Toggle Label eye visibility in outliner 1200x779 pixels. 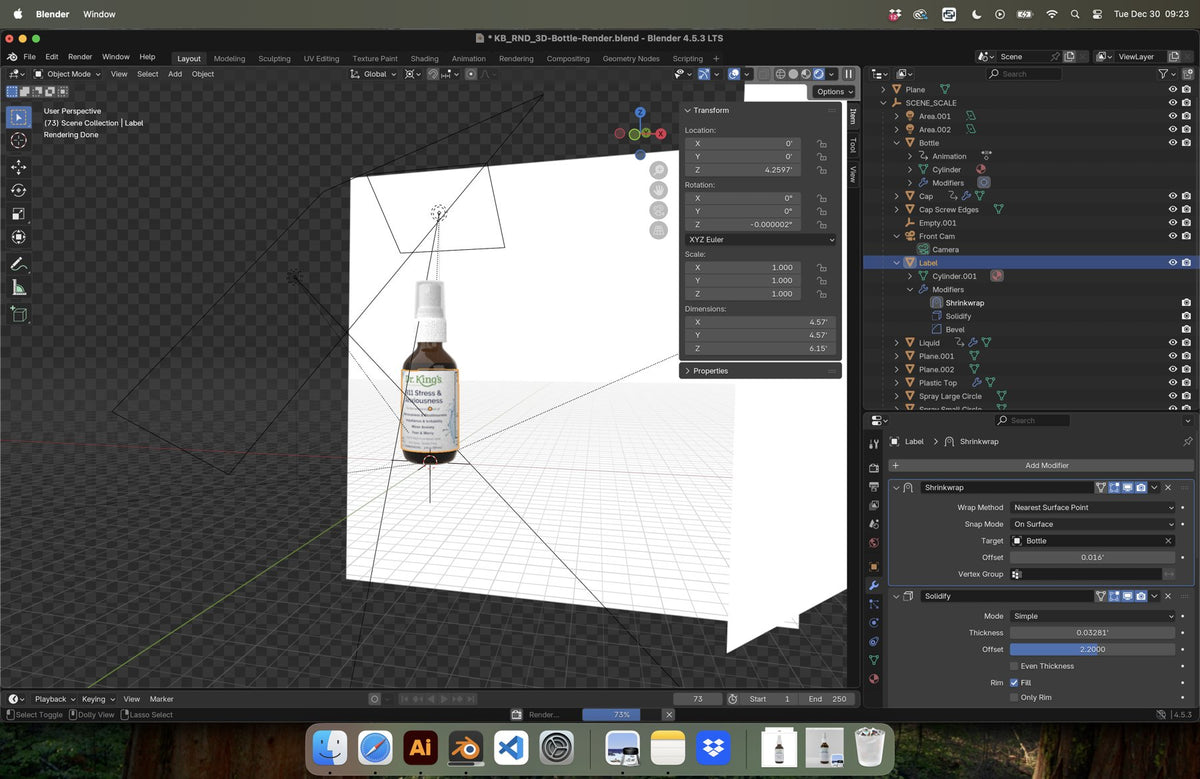(1173, 263)
